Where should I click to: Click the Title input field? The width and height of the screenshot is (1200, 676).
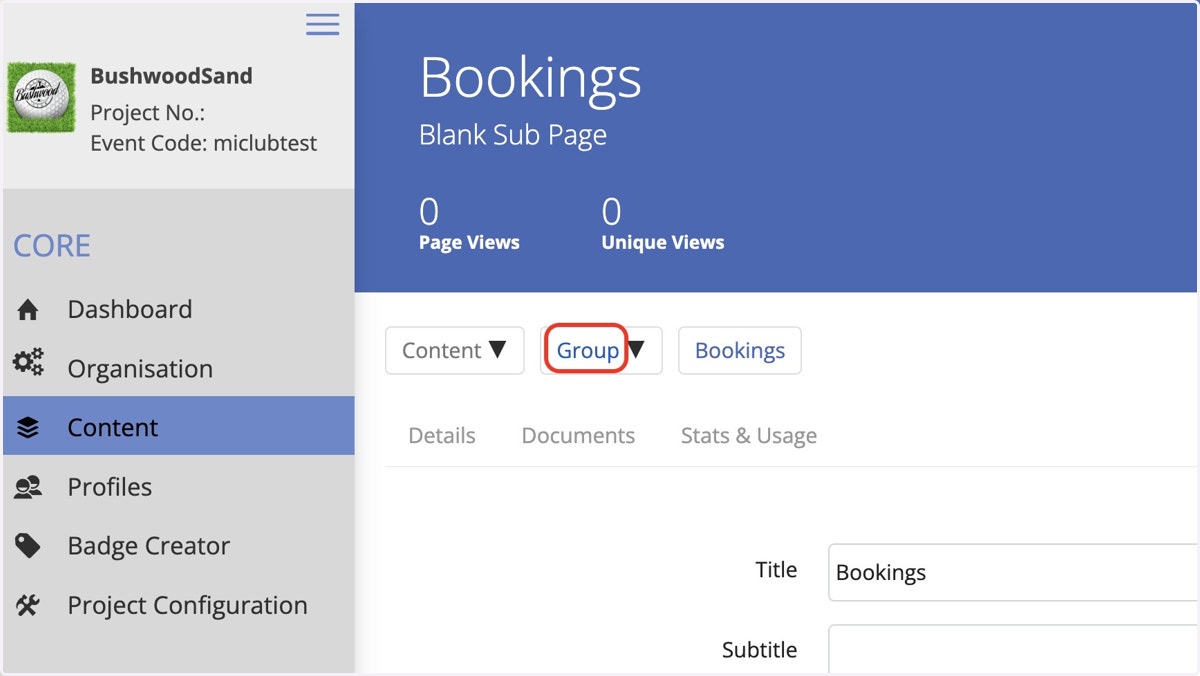[1013, 572]
